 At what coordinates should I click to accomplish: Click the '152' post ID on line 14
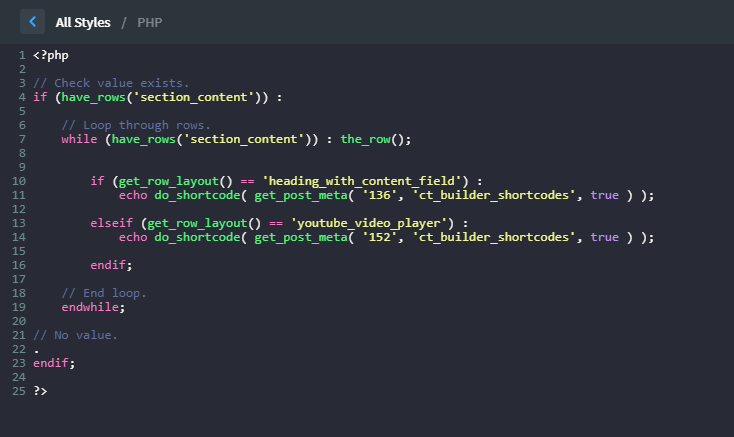point(380,237)
